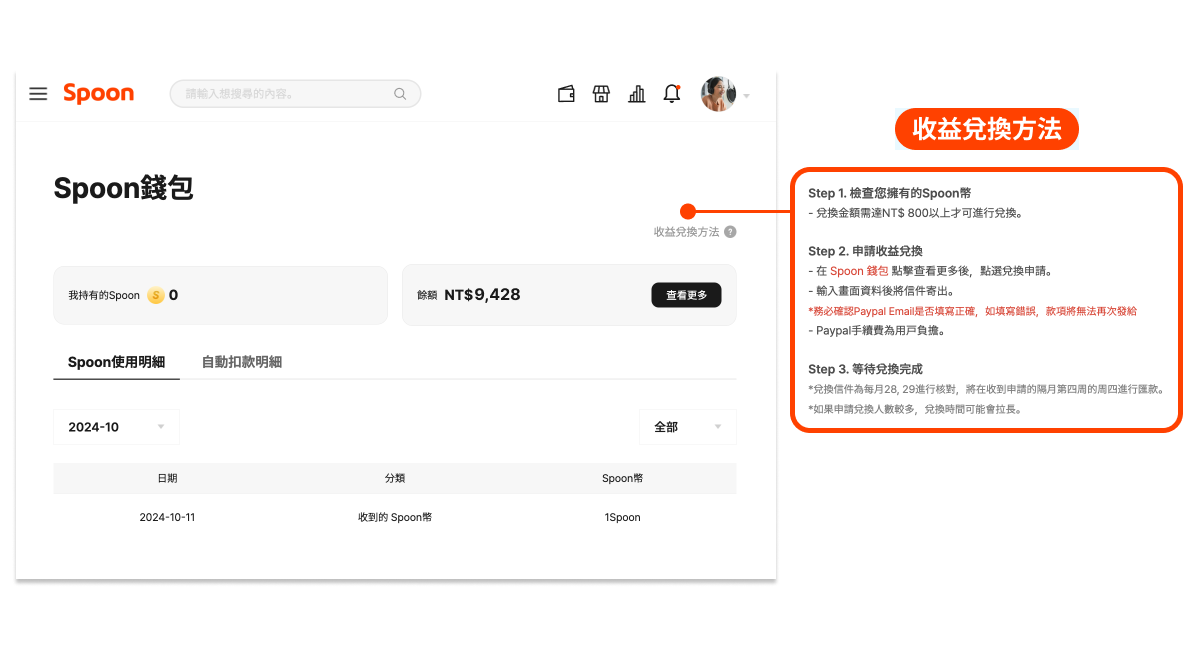1200x648 pixels.
Task: Open the notification bell
Action: 672,94
